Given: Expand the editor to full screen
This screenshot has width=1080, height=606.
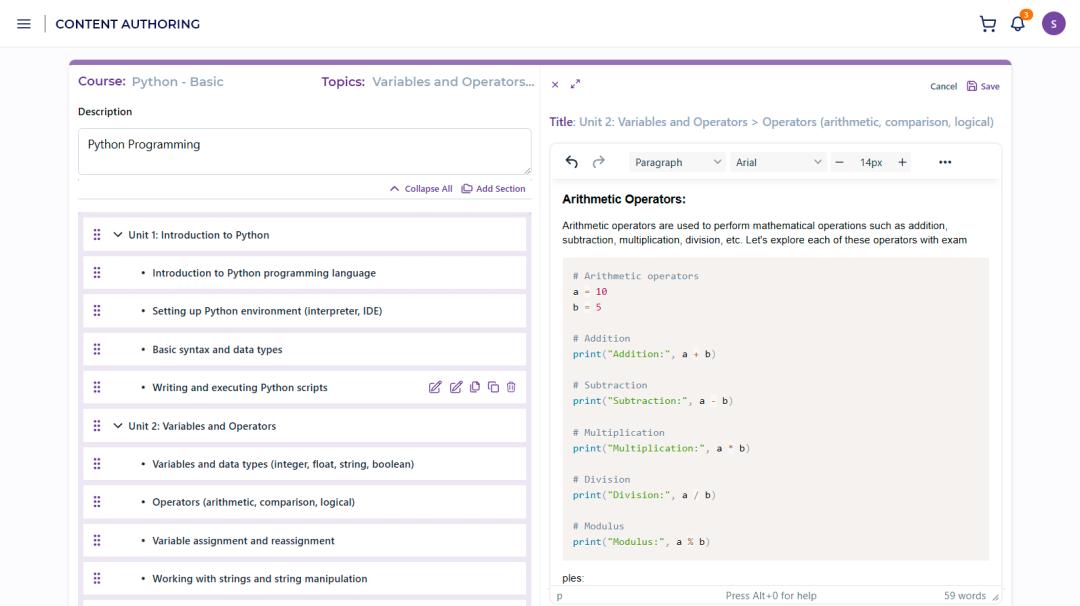Looking at the screenshot, I should 575,84.
